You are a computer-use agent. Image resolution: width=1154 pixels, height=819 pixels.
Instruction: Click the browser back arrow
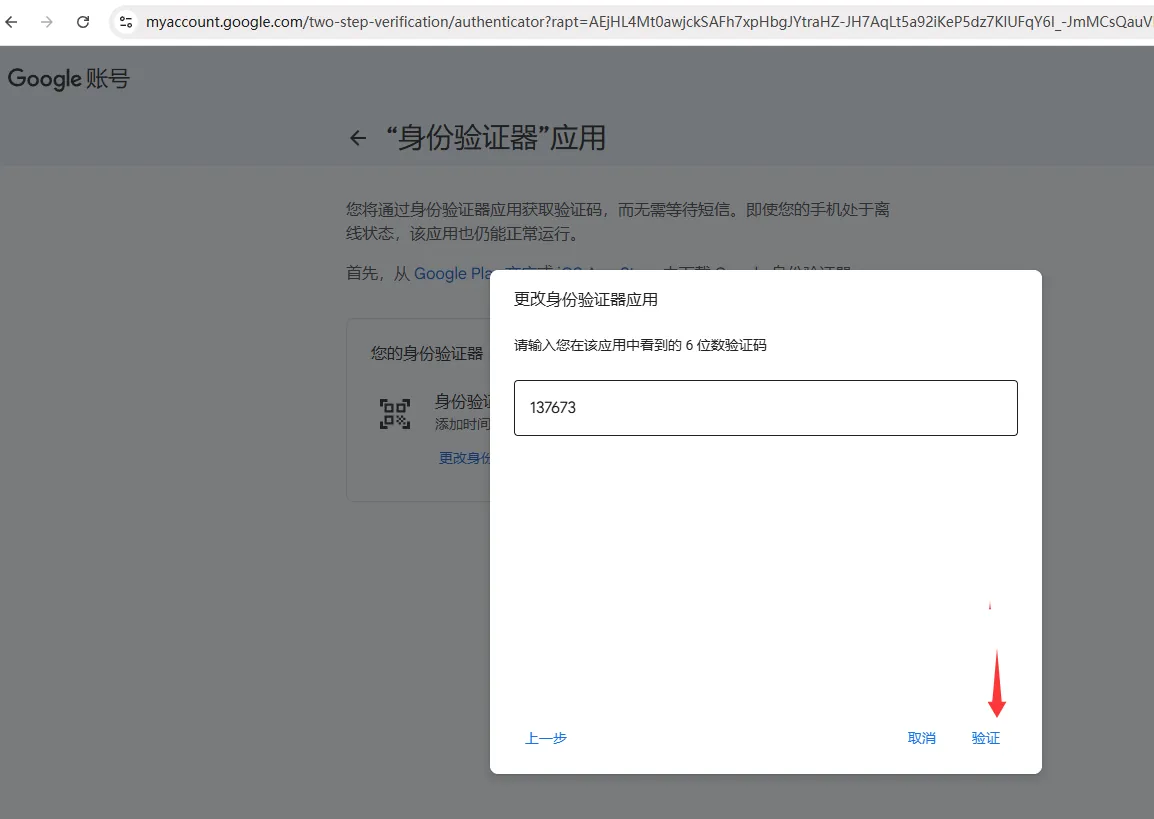[11, 22]
